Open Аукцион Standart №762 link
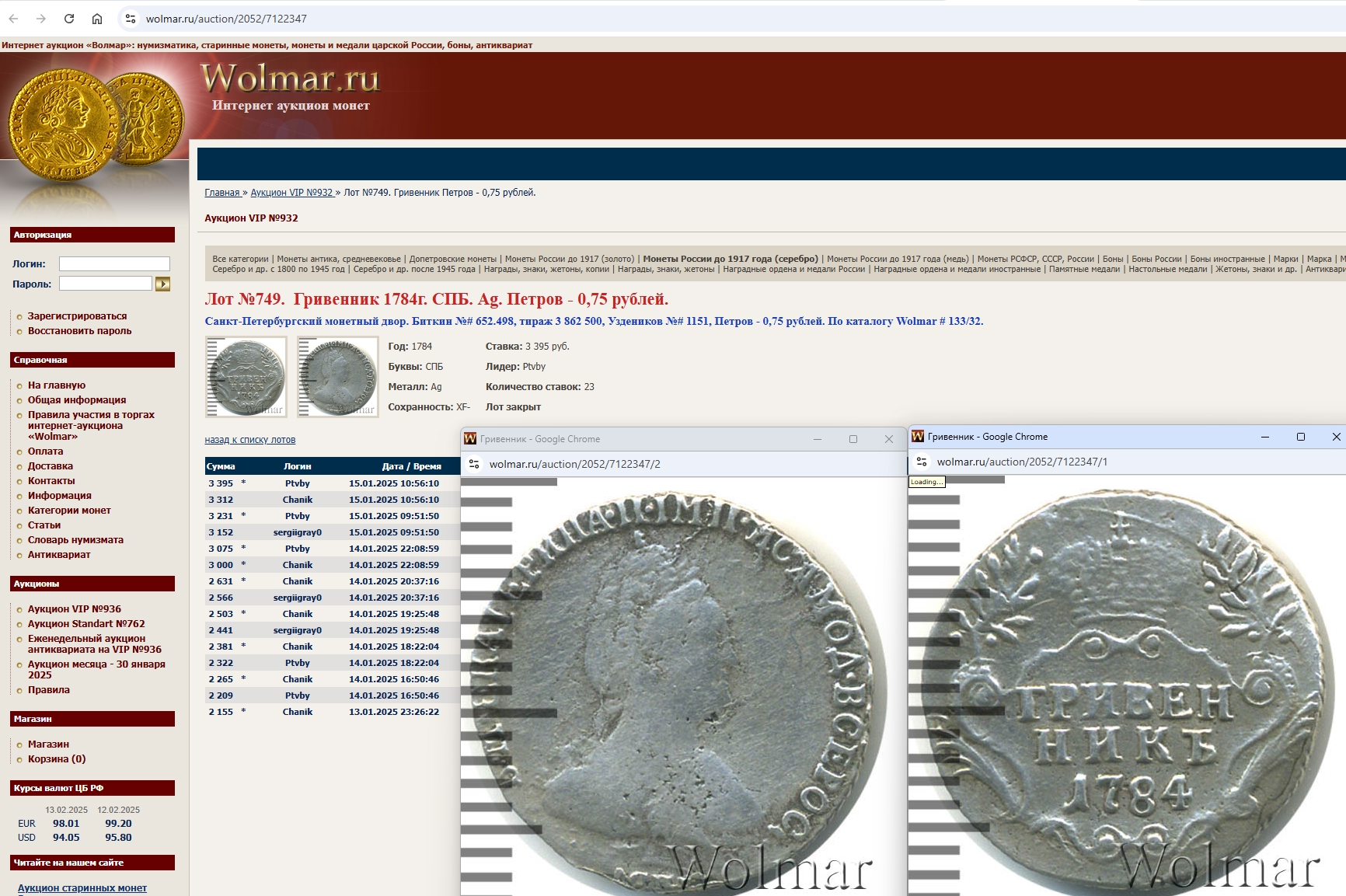Screen dimensions: 1346x896 (x=86, y=624)
